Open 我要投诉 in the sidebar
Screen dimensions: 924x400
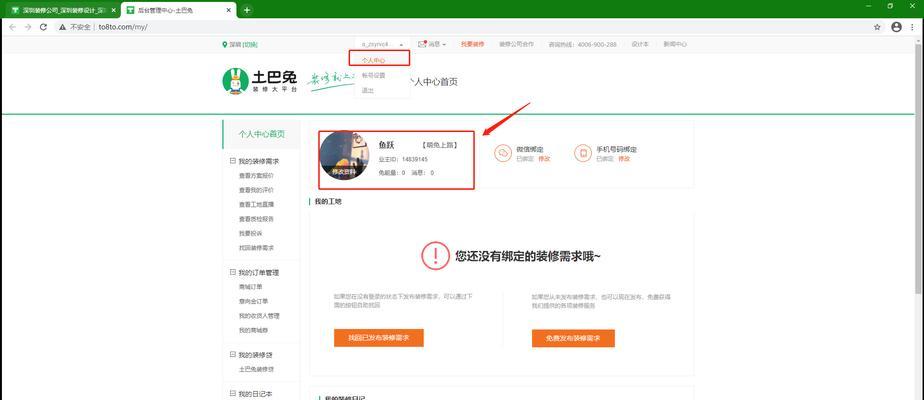click(250, 233)
